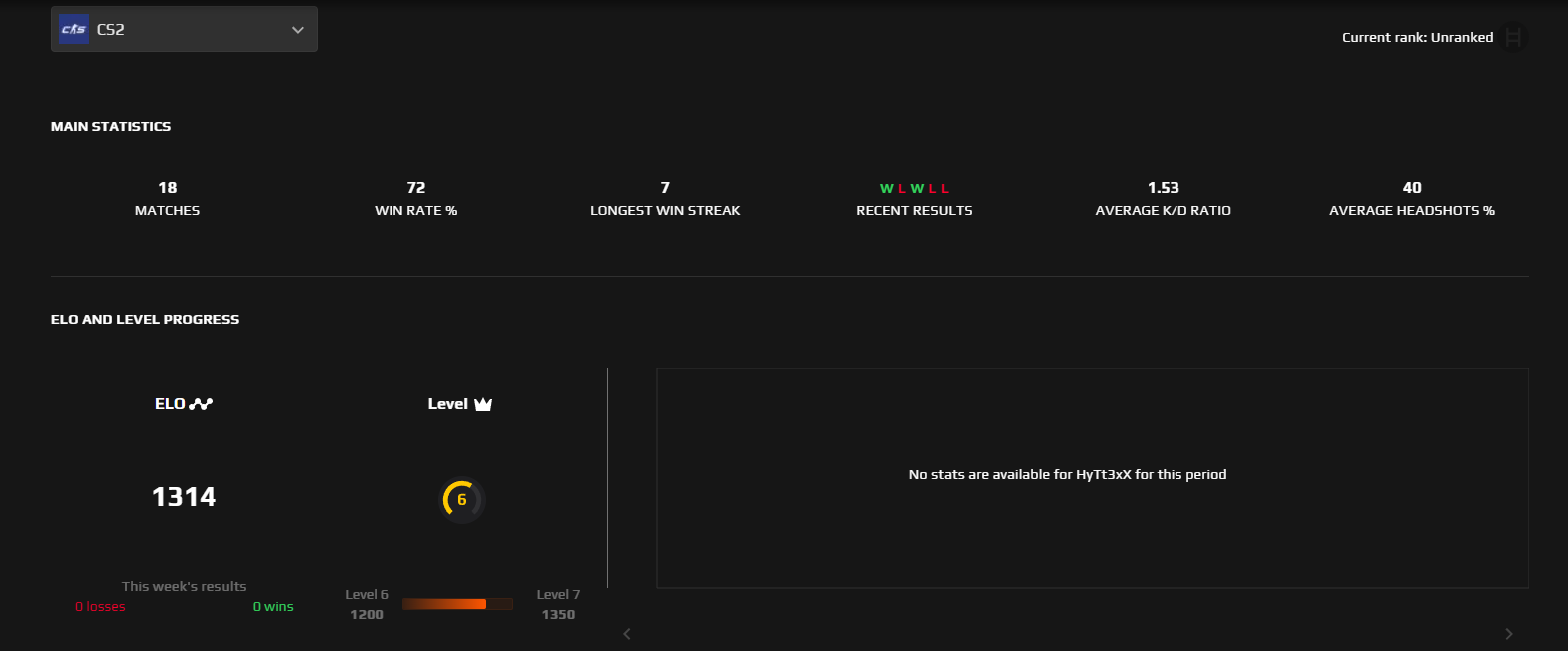The height and width of the screenshot is (651, 1568).
Task: Click the ELO AND LEVEL PROGRESS heading
Action: (145, 319)
